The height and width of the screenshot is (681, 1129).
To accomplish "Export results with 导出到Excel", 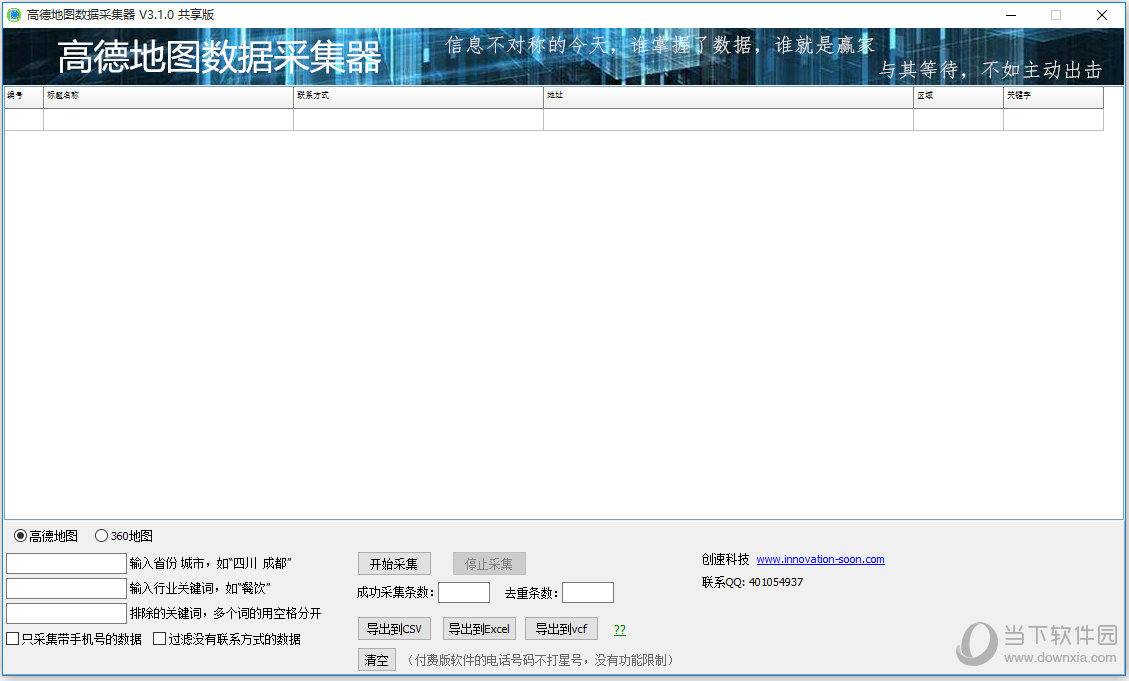I will tap(479, 628).
